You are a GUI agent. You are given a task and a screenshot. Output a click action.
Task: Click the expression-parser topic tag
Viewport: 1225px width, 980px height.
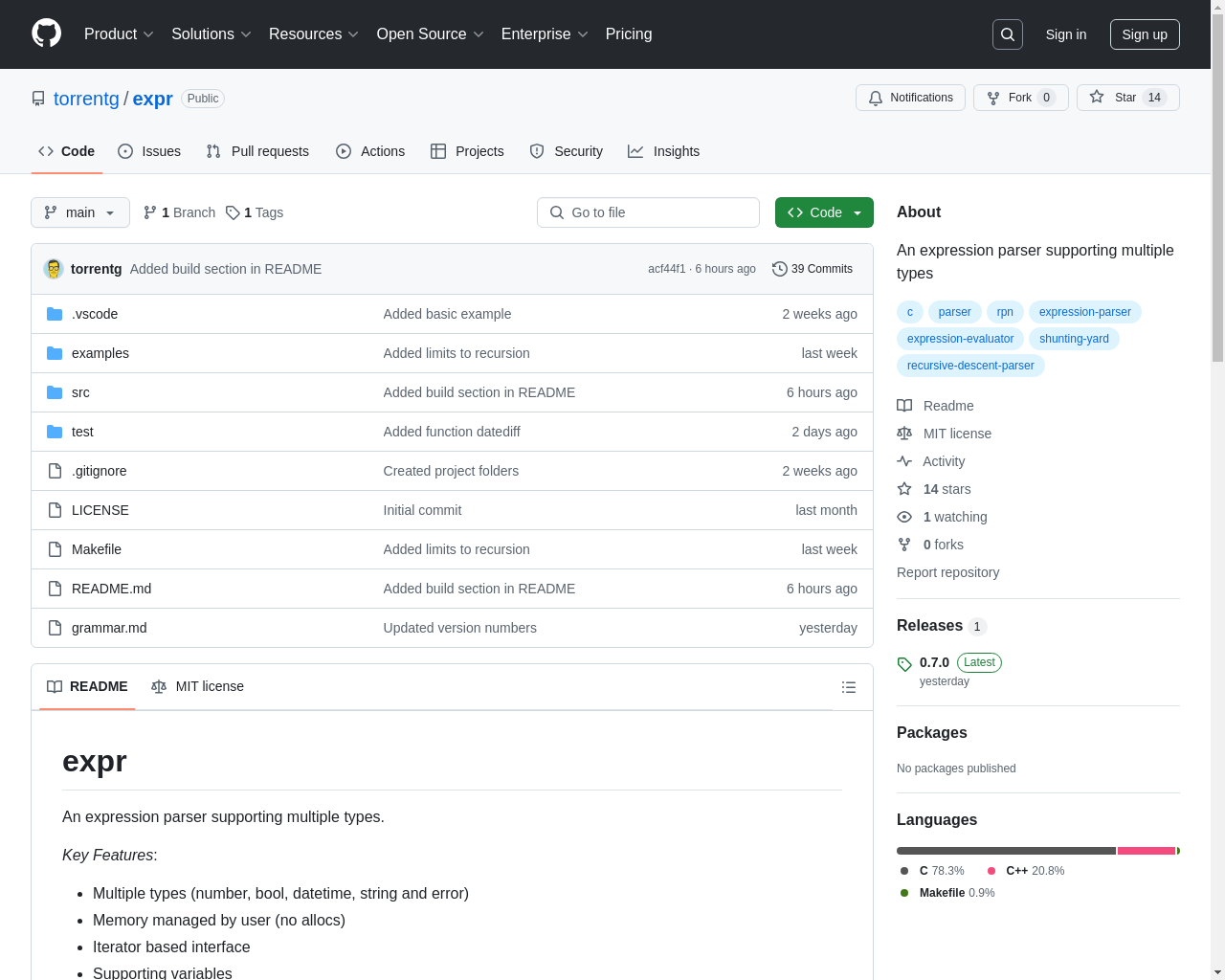point(1085,312)
